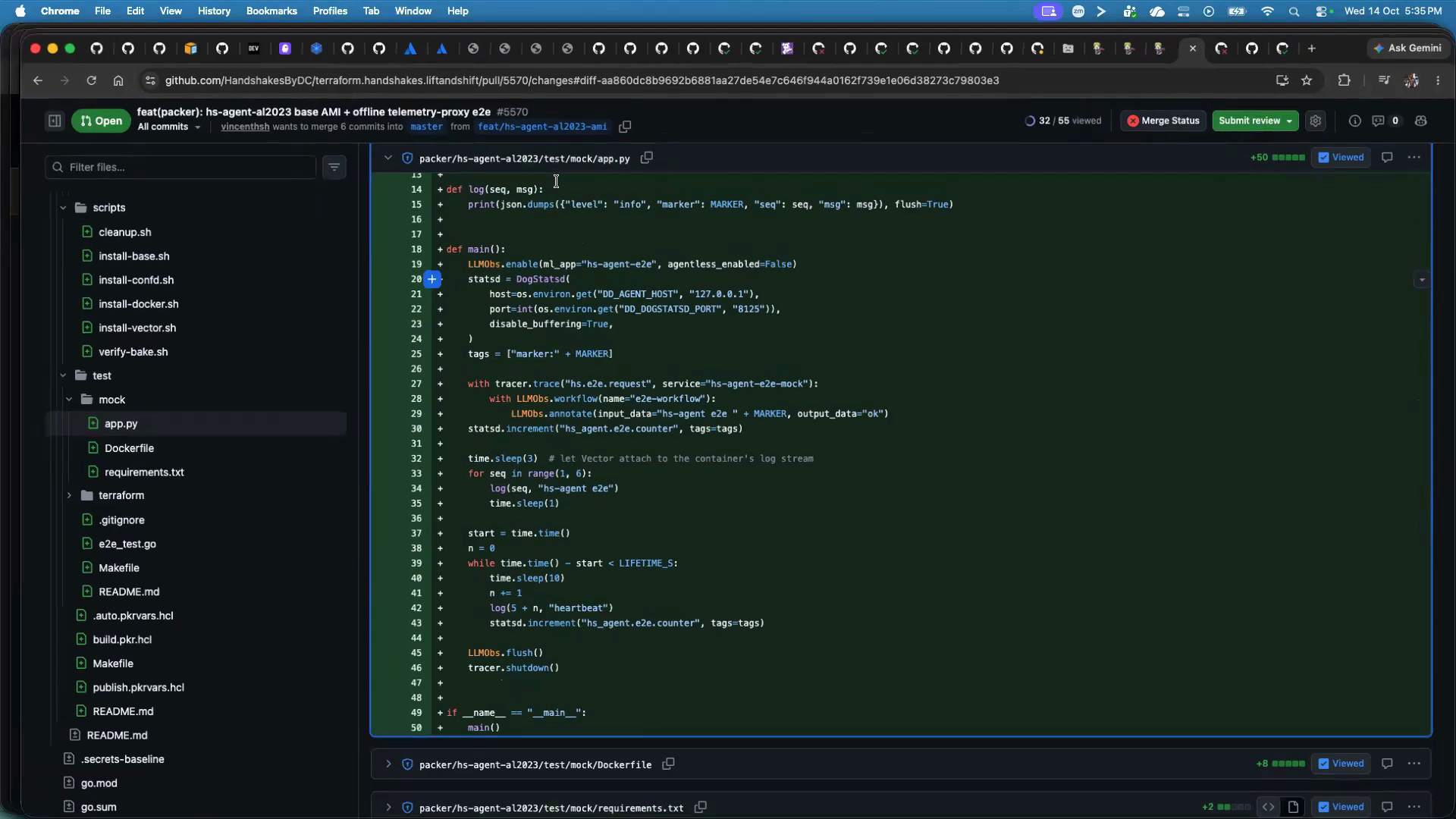Open the Chrome Edit menu
This screenshot has width=1456, height=819.
(135, 11)
